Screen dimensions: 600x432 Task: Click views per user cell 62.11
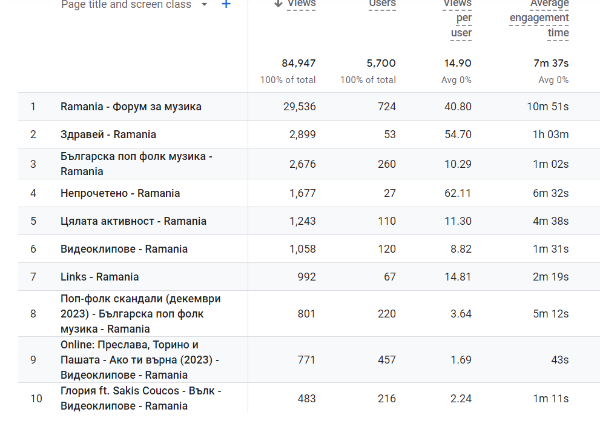458,193
